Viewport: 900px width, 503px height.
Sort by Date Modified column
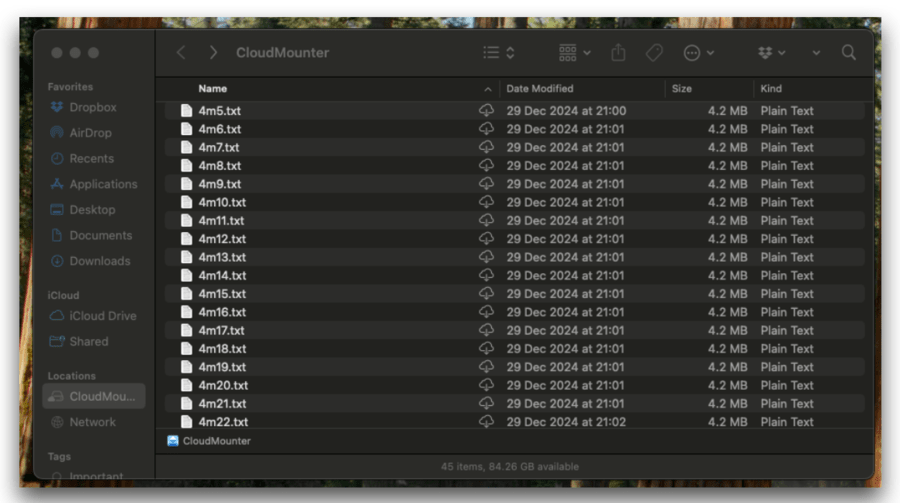click(540, 89)
